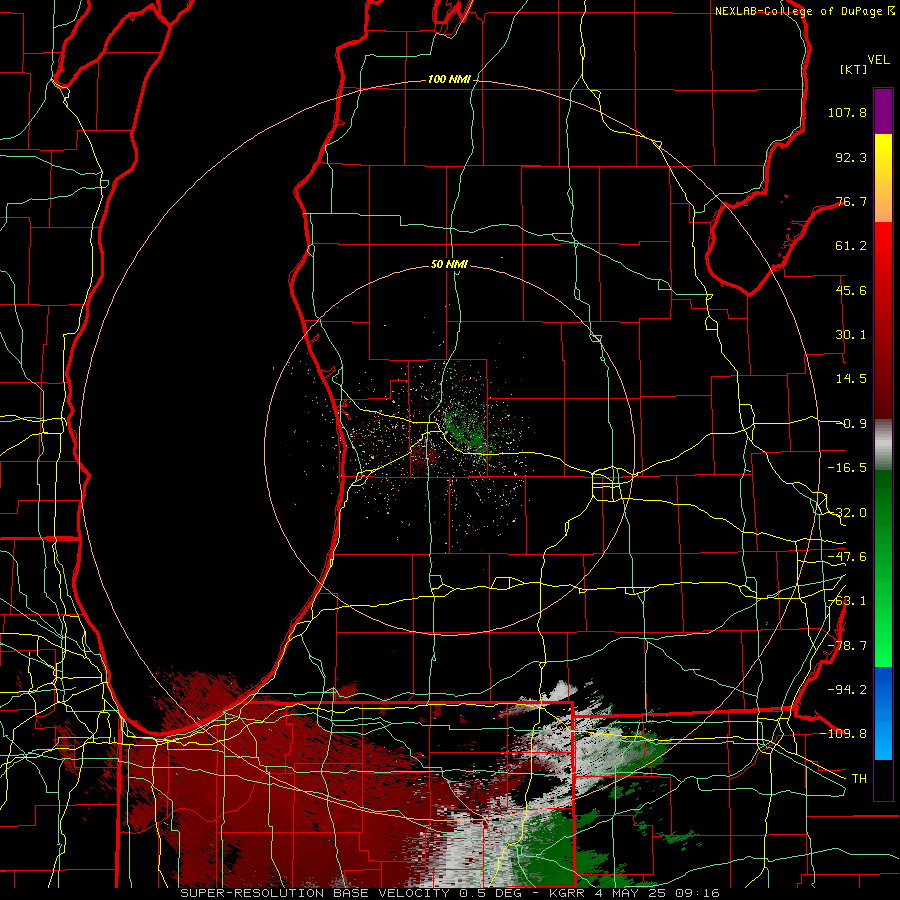Click the blue segment of velocity color bar

[x=883, y=713]
